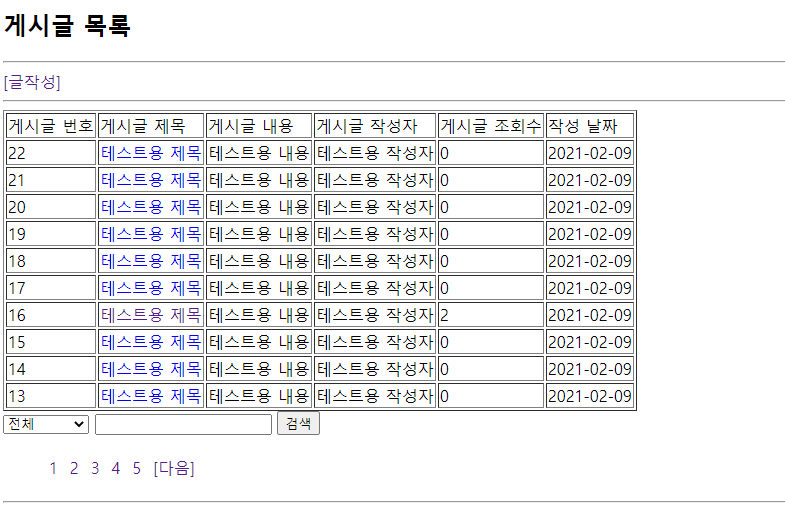The width and height of the screenshot is (785, 505).
Task: Open post 13's 테스트용 제목 link
Action: click(151, 396)
